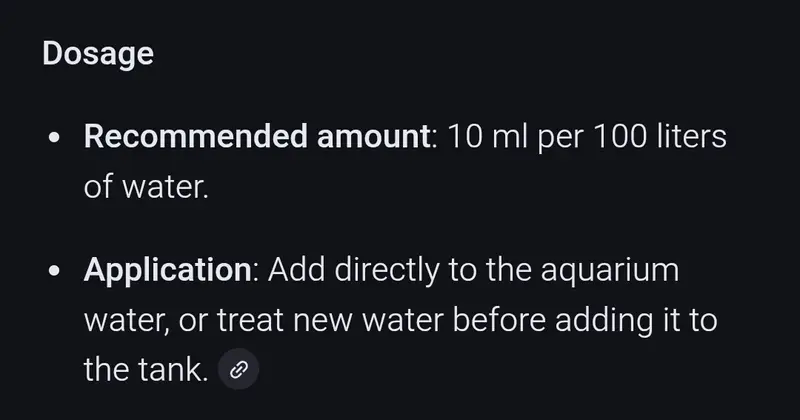Click the word 'liters'
The image size is (800, 420).
[696, 138]
